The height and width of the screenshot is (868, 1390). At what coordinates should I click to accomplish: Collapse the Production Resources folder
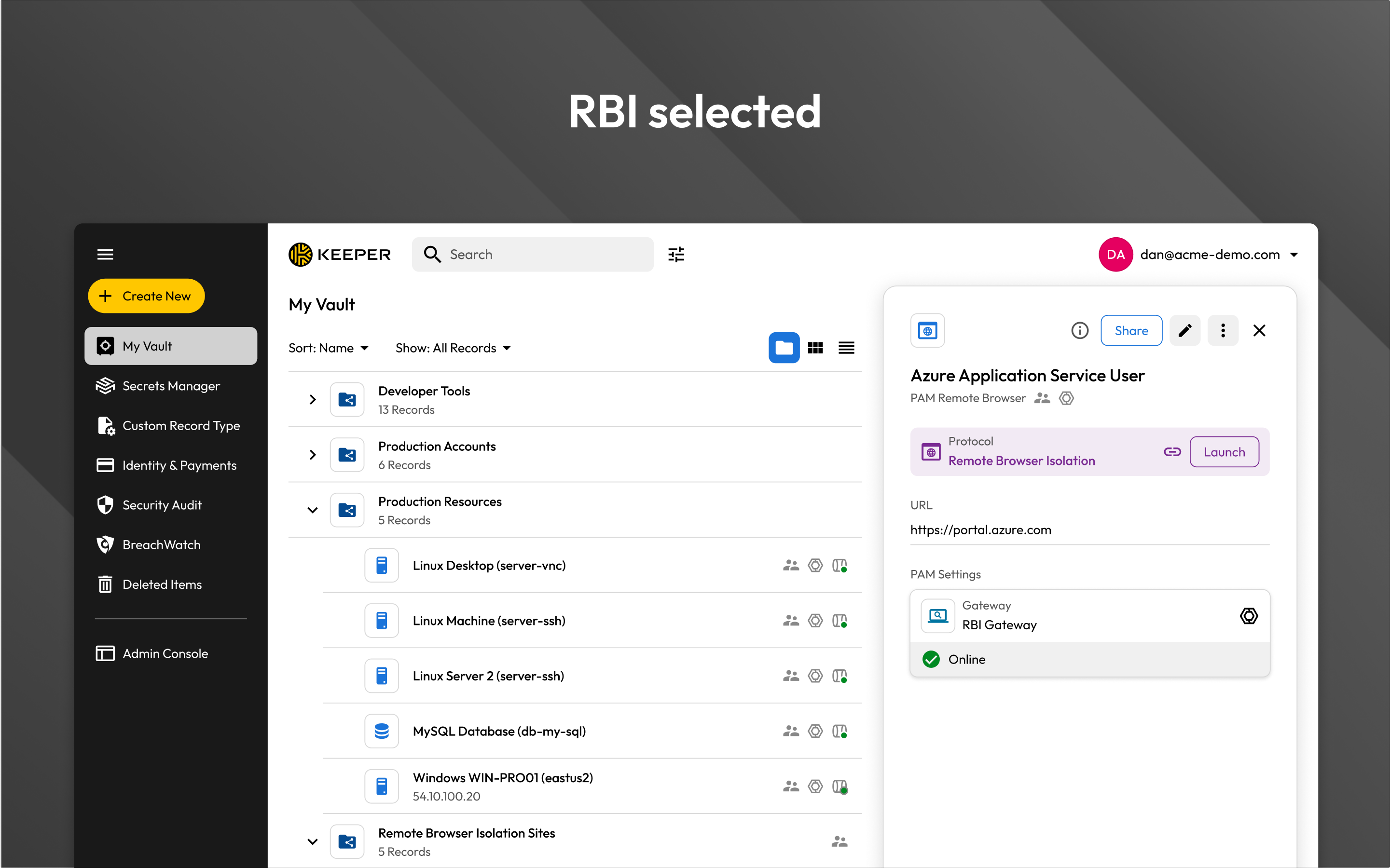point(313,510)
